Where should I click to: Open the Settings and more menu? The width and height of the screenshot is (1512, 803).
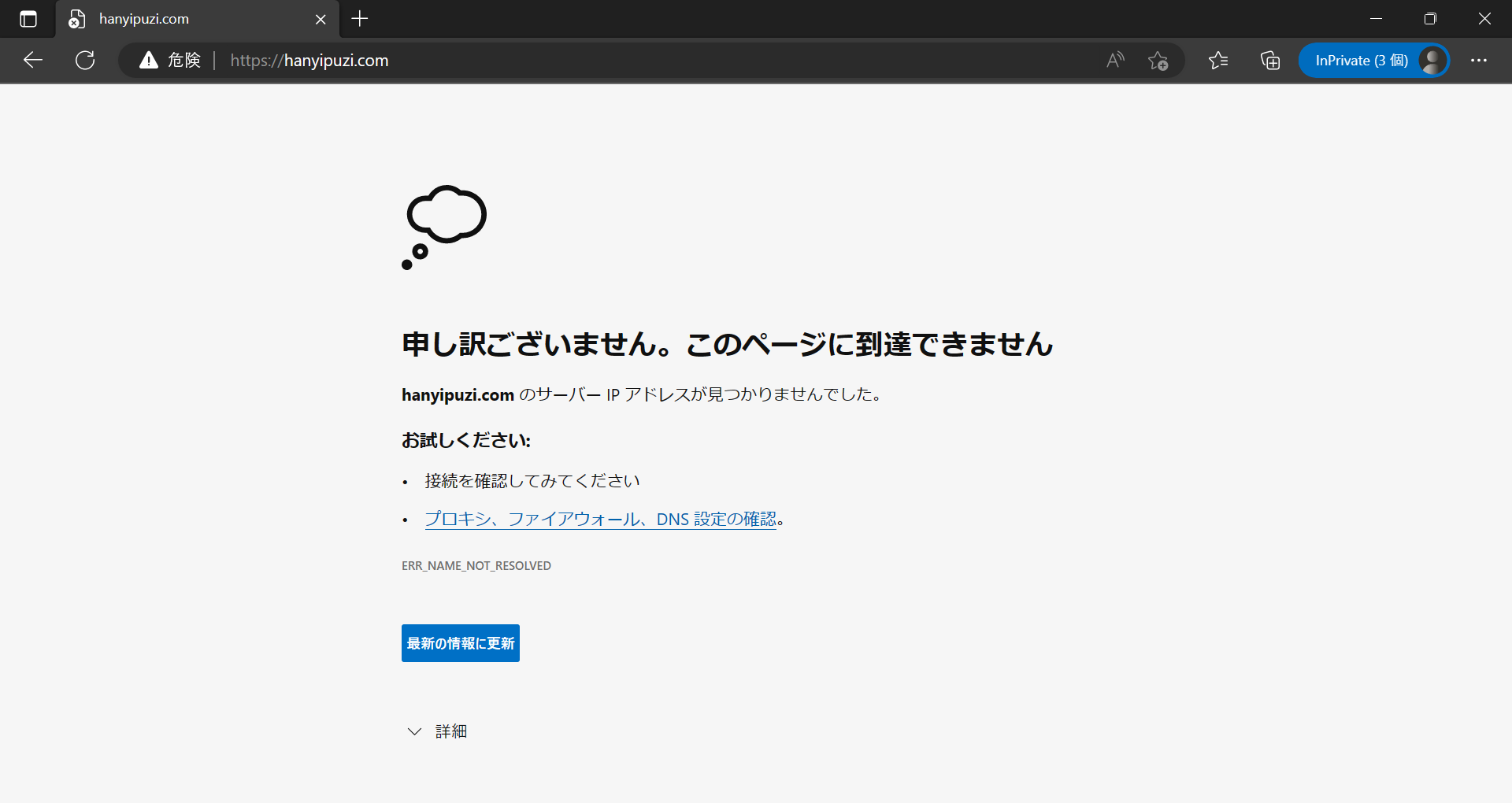click(x=1479, y=61)
